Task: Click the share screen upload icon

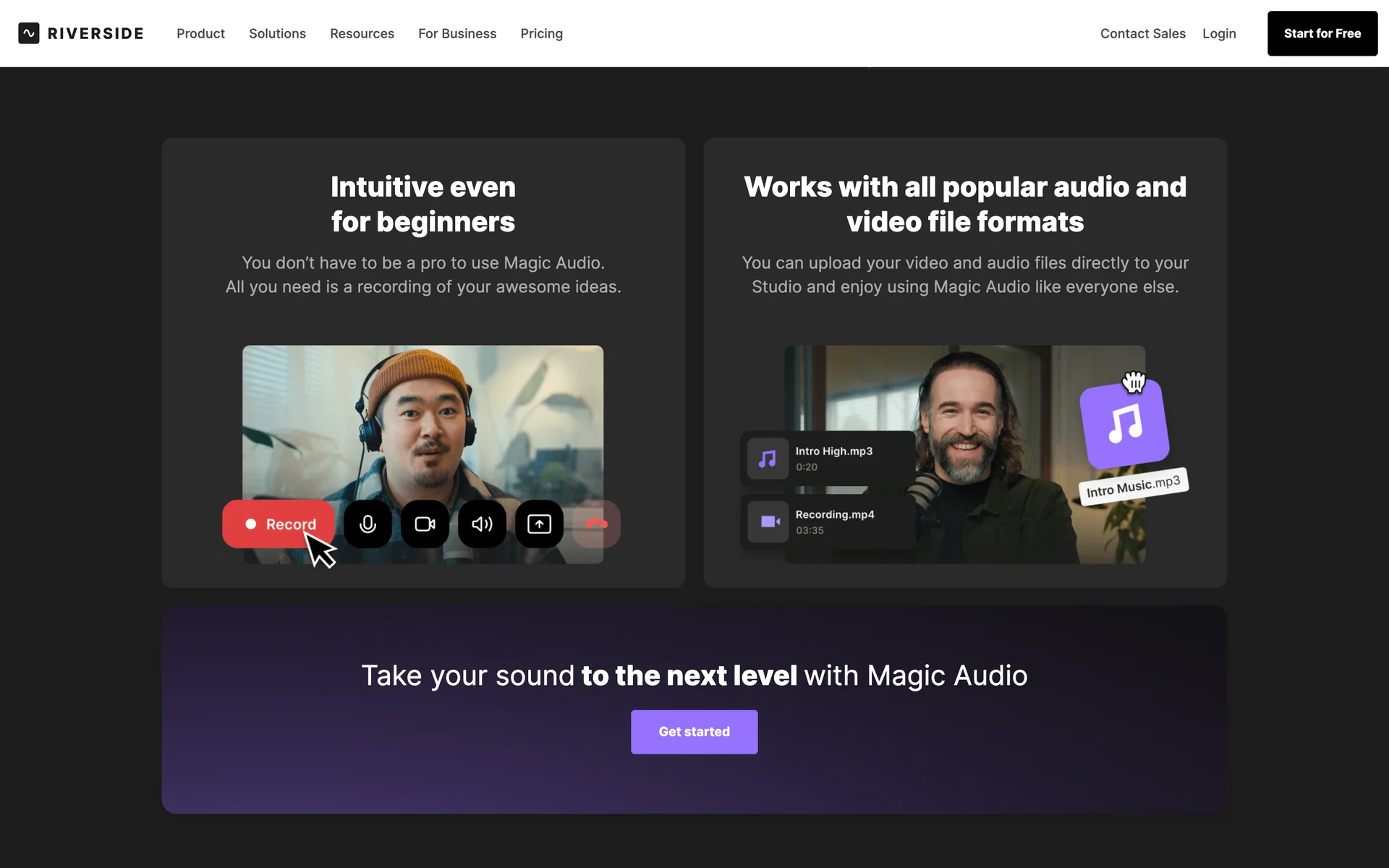Action: coord(539,524)
